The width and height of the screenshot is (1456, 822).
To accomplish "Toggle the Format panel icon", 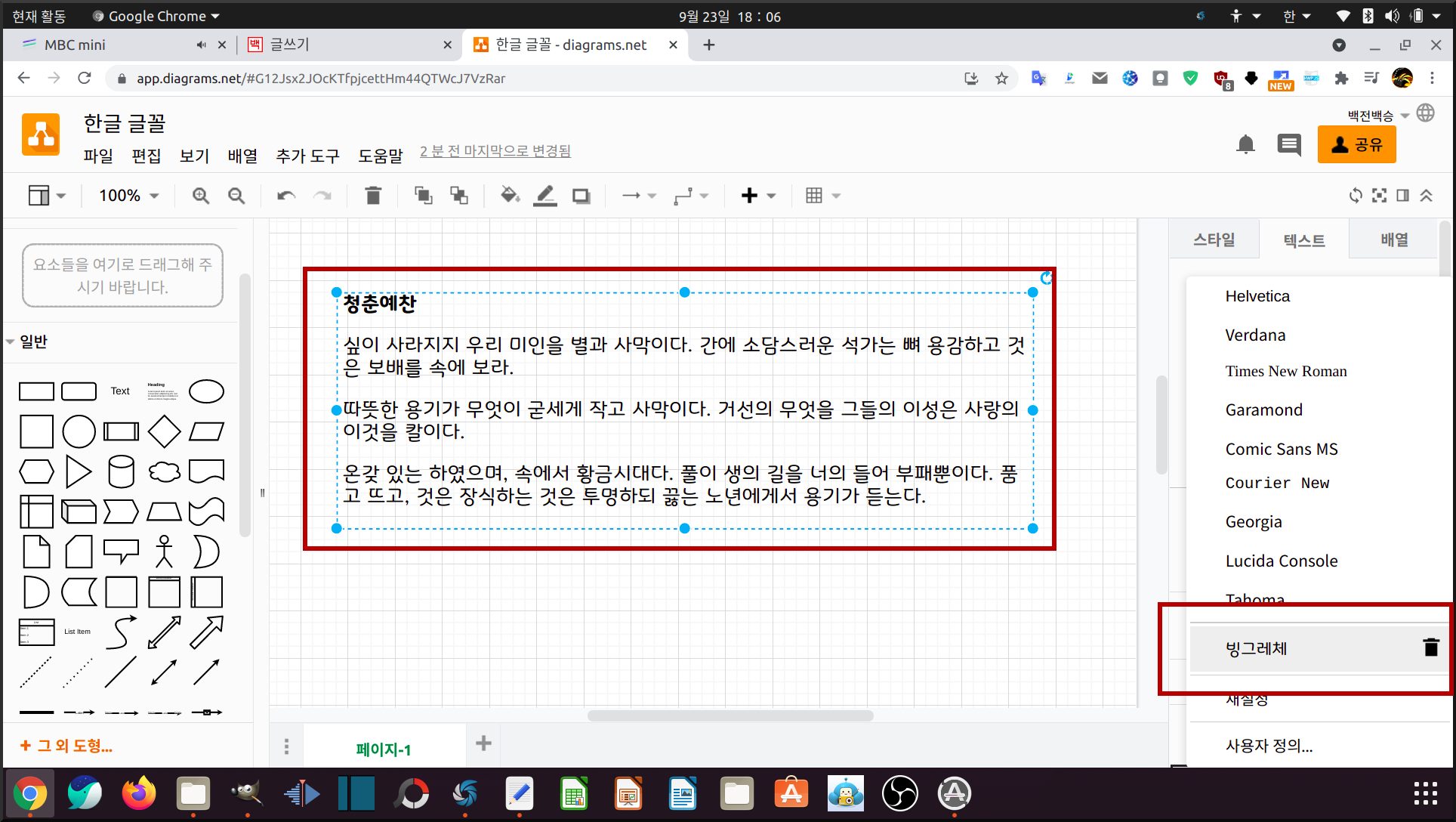I will click(x=1402, y=196).
